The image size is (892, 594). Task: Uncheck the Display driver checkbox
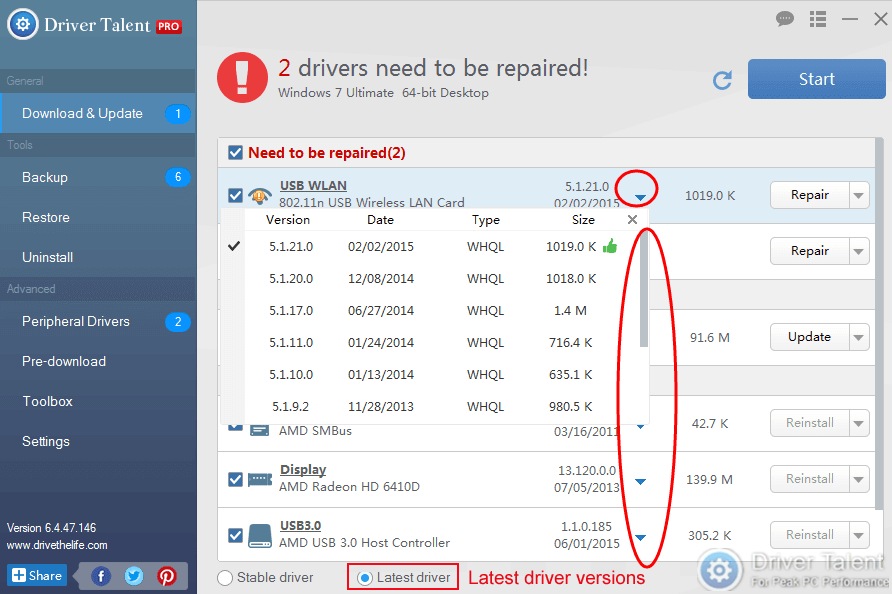(235, 479)
